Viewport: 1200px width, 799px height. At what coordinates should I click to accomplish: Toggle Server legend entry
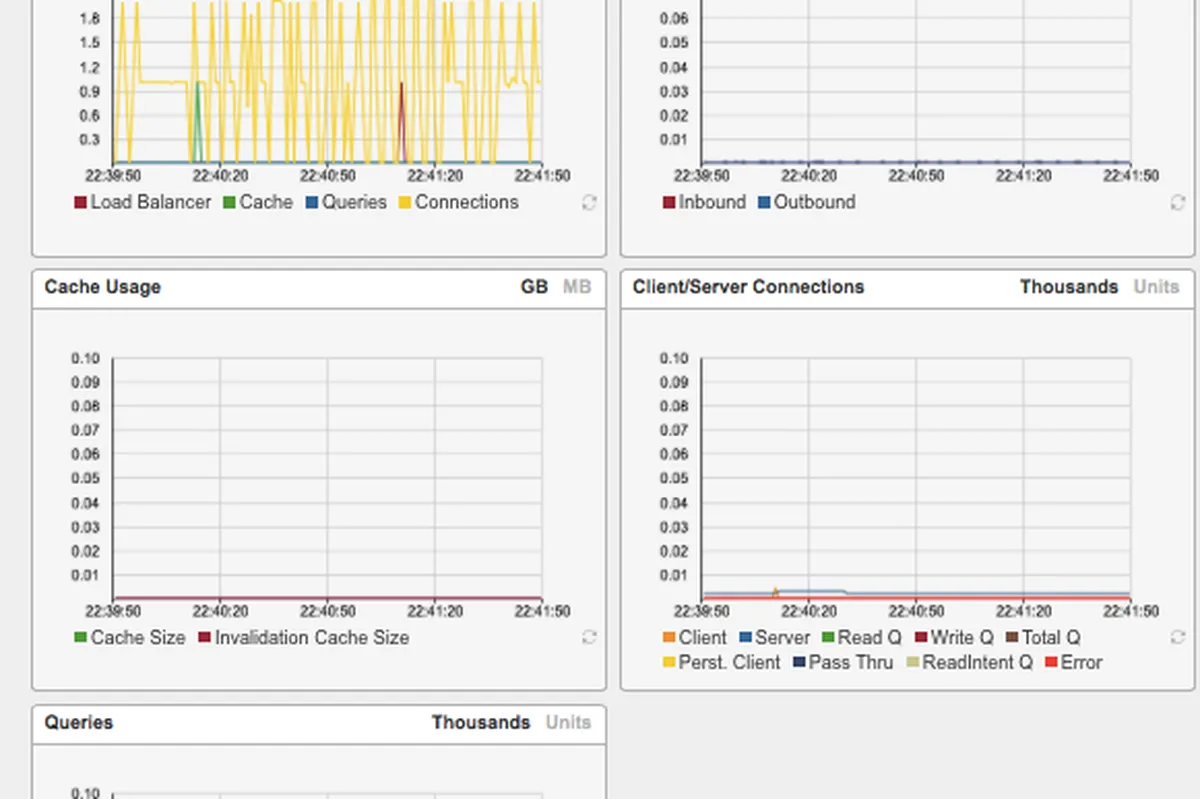774,637
